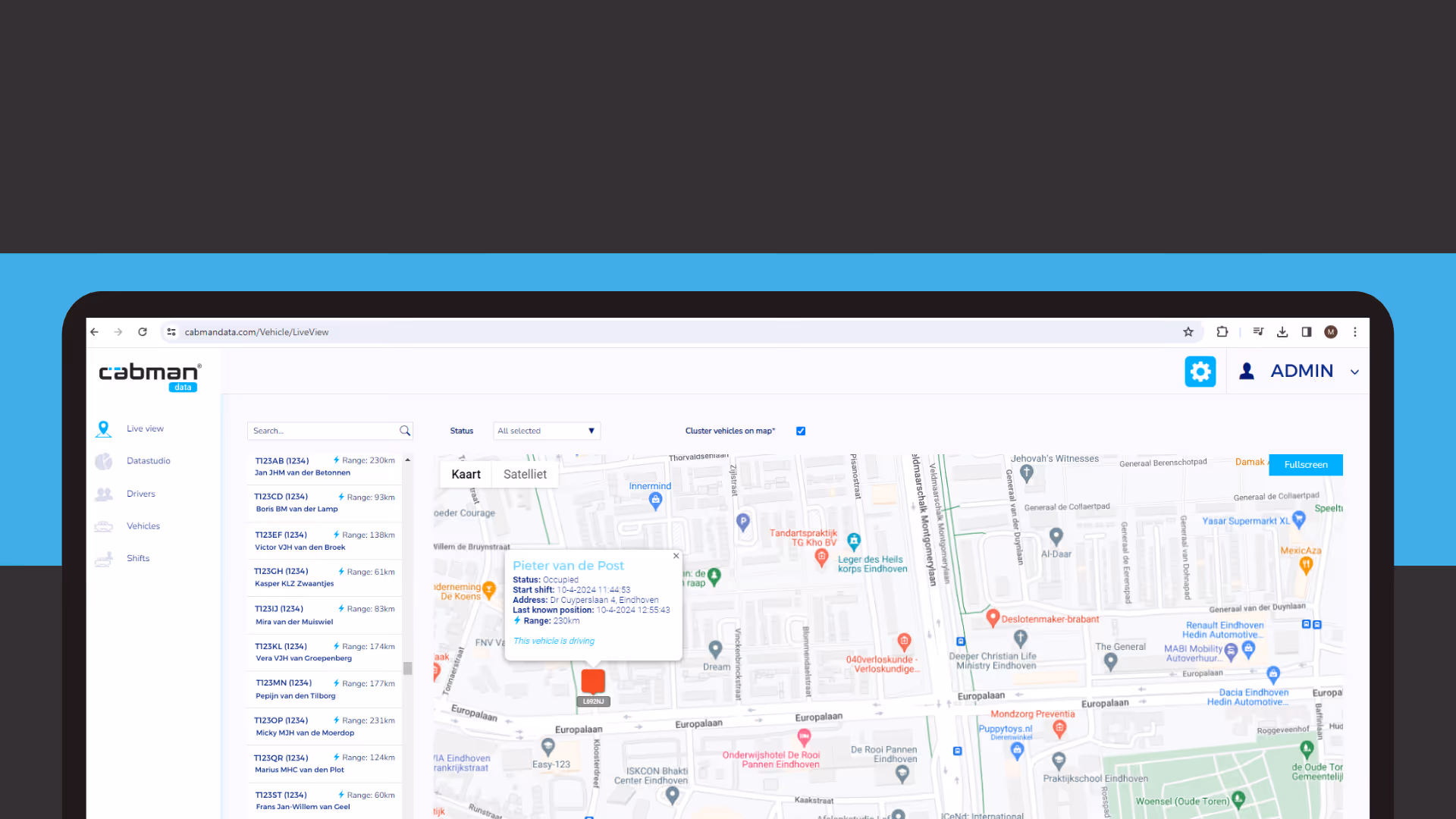This screenshot has height=819, width=1456.
Task: Open the Drivers section icon
Action: click(x=104, y=494)
